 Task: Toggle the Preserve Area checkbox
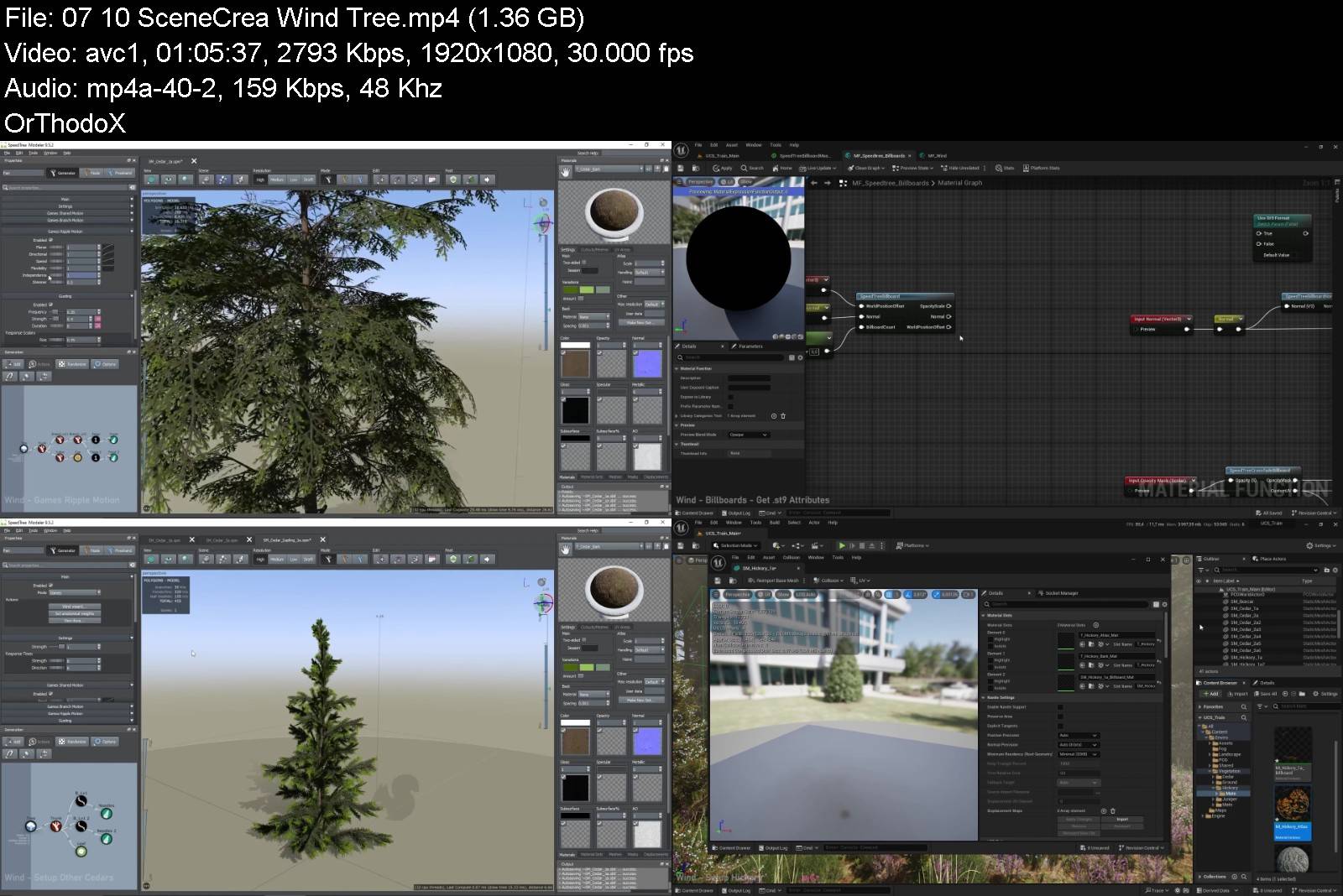[1060, 716]
